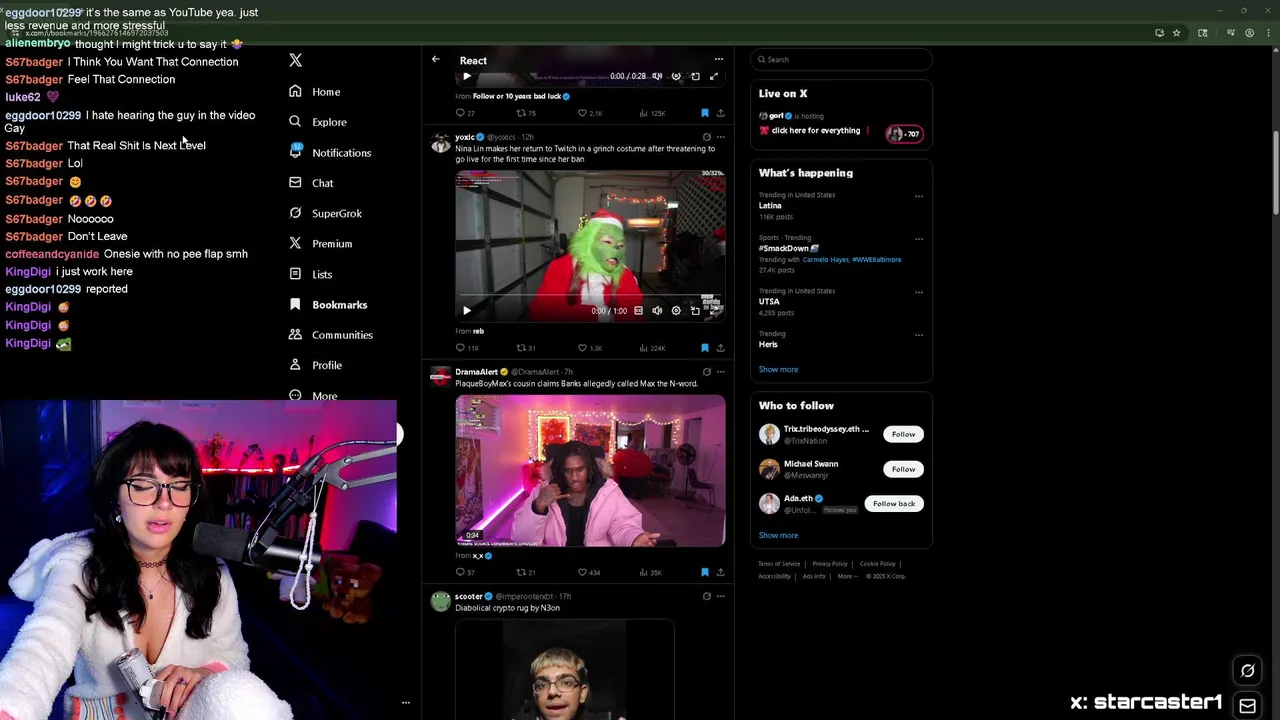
Task: Open Communities in the sidebar
Action: coord(330,335)
